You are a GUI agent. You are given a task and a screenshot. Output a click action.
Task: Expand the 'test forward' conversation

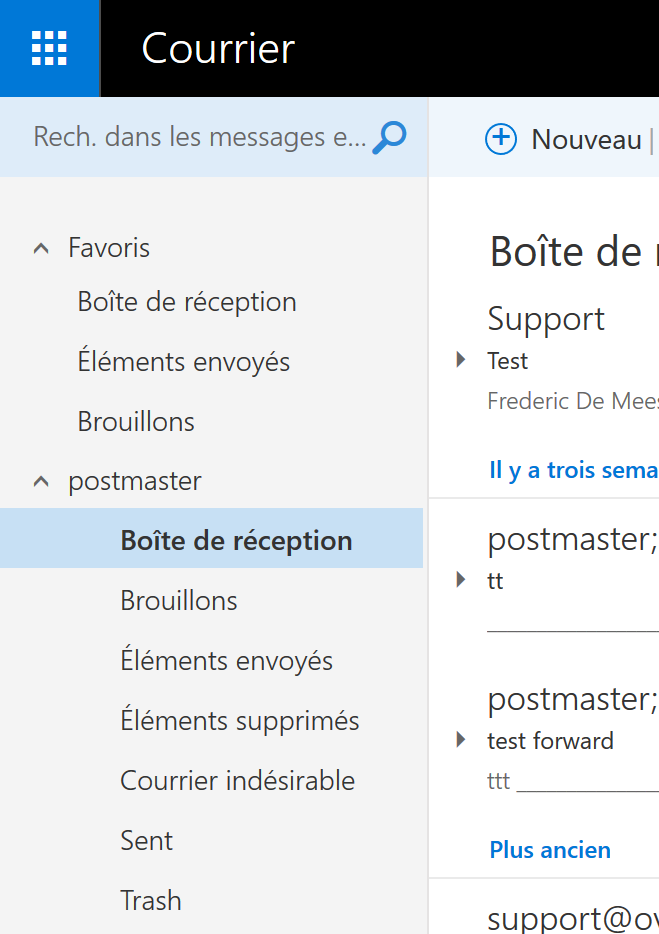[461, 739]
